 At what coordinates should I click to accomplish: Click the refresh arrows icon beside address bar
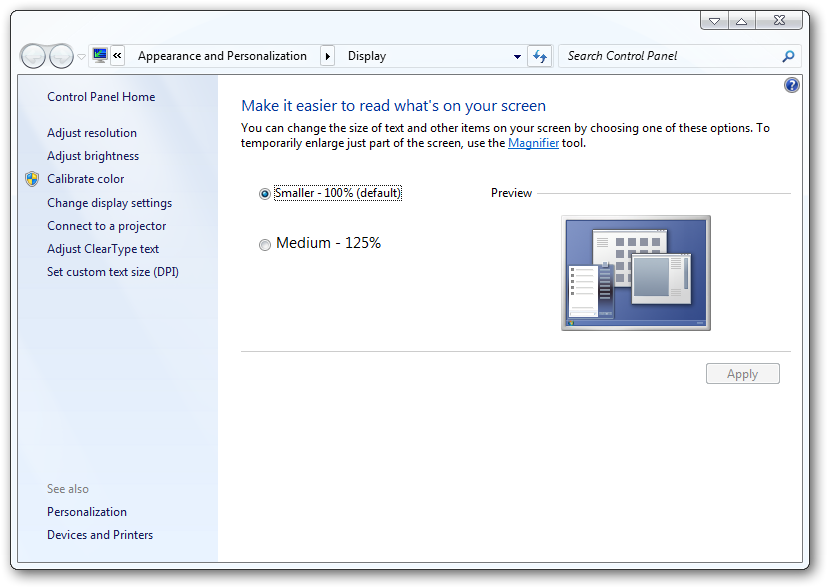click(x=540, y=56)
